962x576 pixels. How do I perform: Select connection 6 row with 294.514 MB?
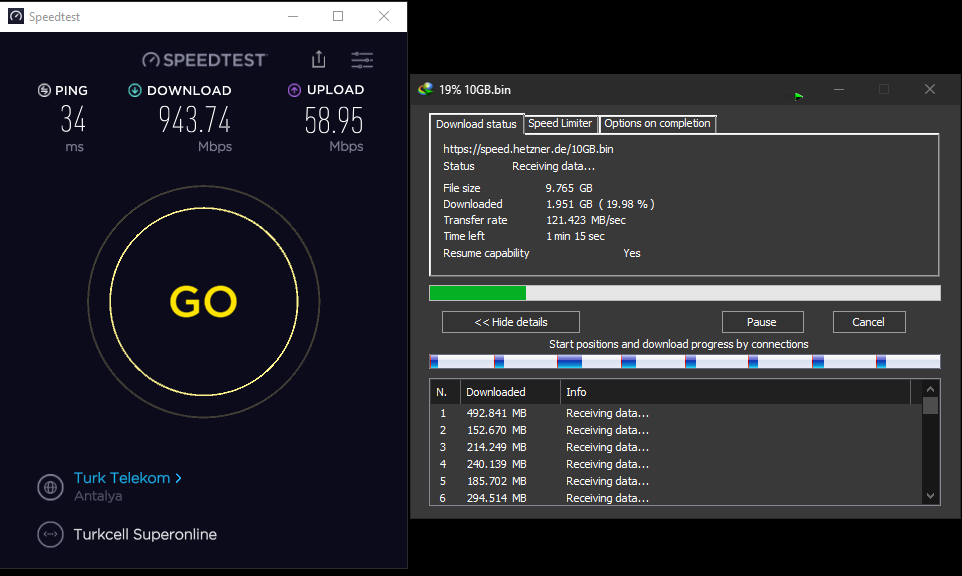click(x=676, y=498)
